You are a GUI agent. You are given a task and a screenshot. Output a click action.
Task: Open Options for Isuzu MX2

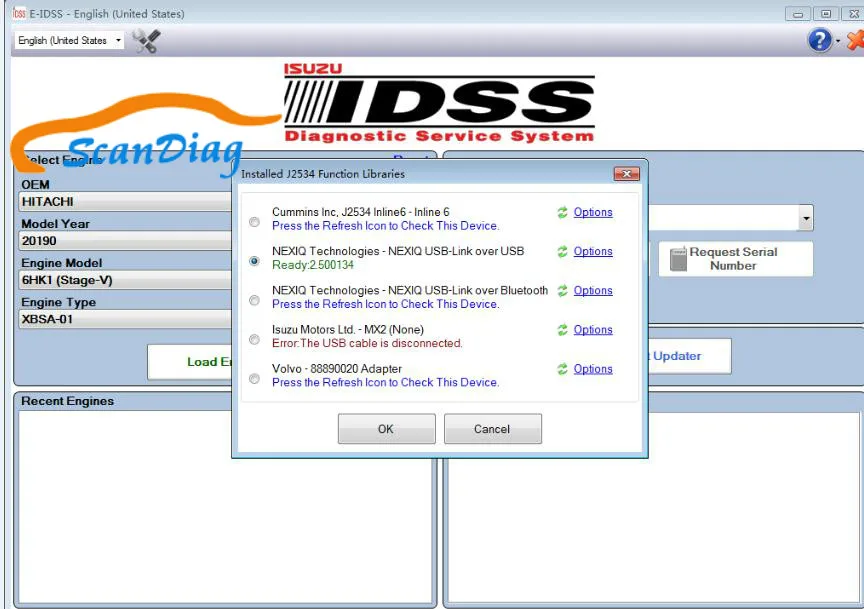point(593,330)
